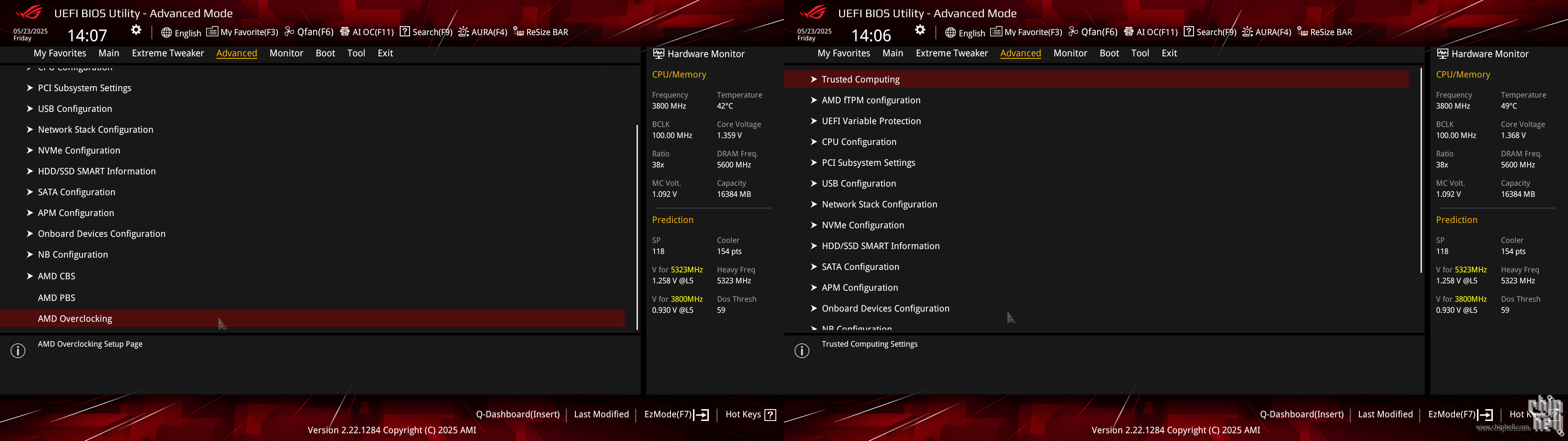Open Search(F9) in right window
Viewport: 1568px width, 441px height.
click(1210, 32)
